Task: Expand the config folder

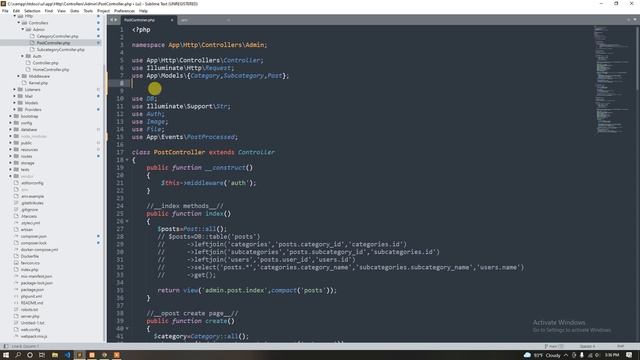Action: point(10,122)
